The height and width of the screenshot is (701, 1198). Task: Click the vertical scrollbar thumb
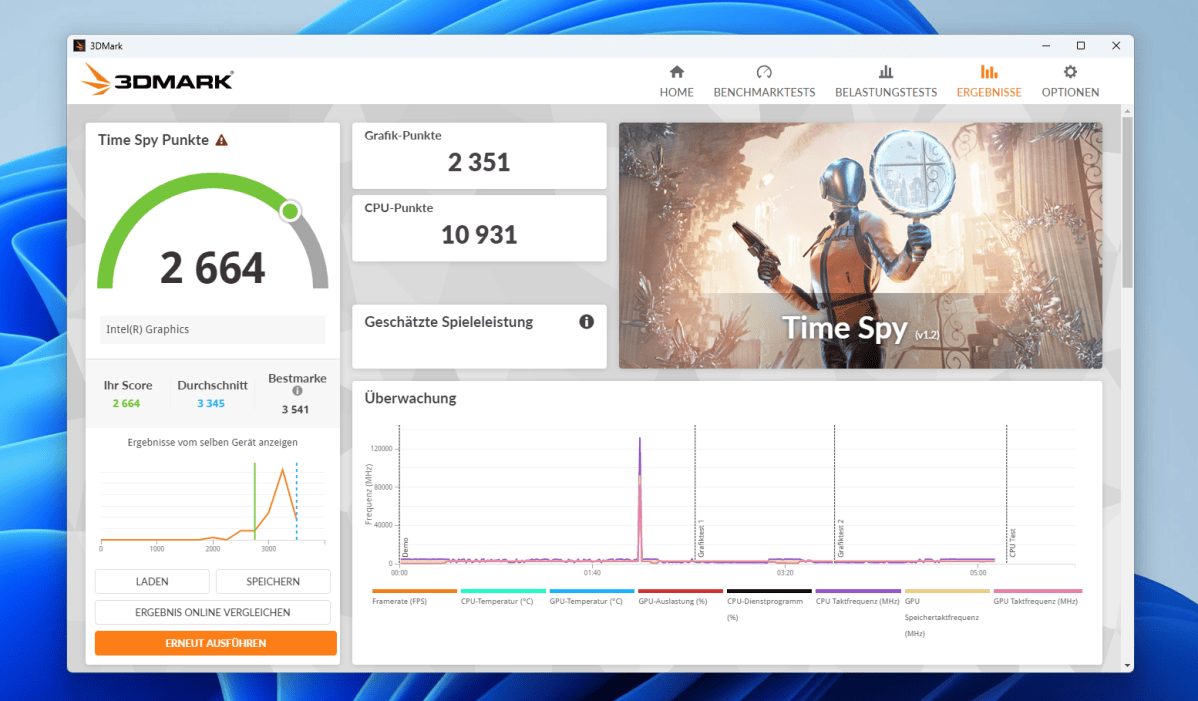point(1127,202)
